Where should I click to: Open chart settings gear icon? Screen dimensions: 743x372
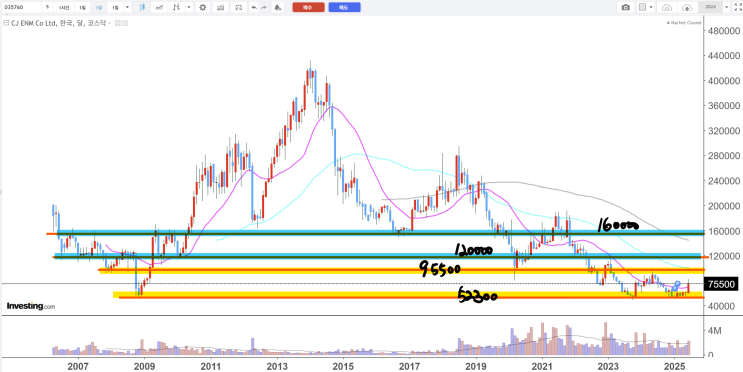[203, 7]
